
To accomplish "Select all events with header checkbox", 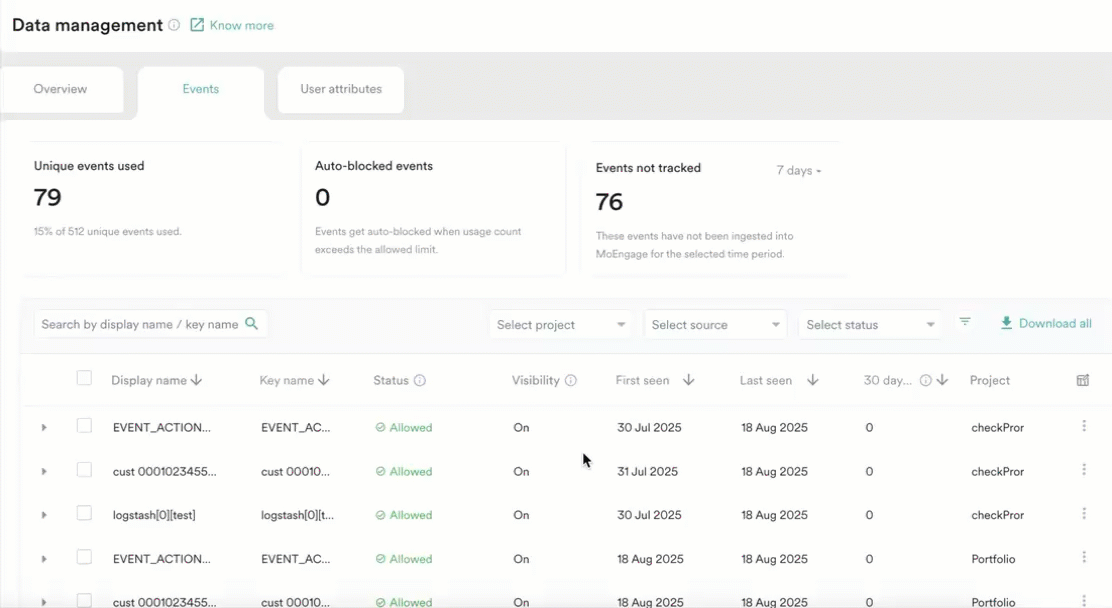I will coord(84,378).
